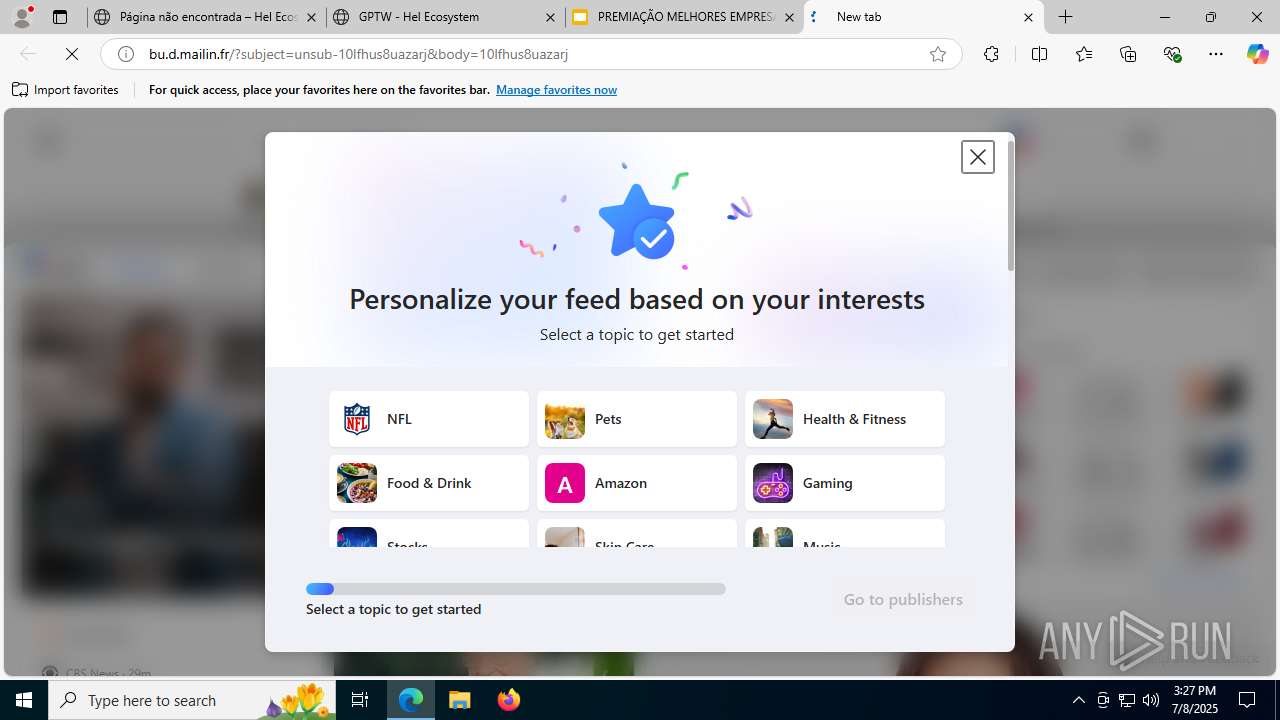This screenshot has width=1280, height=720.
Task: Open the Extensions puzzle icon
Action: [x=991, y=54]
